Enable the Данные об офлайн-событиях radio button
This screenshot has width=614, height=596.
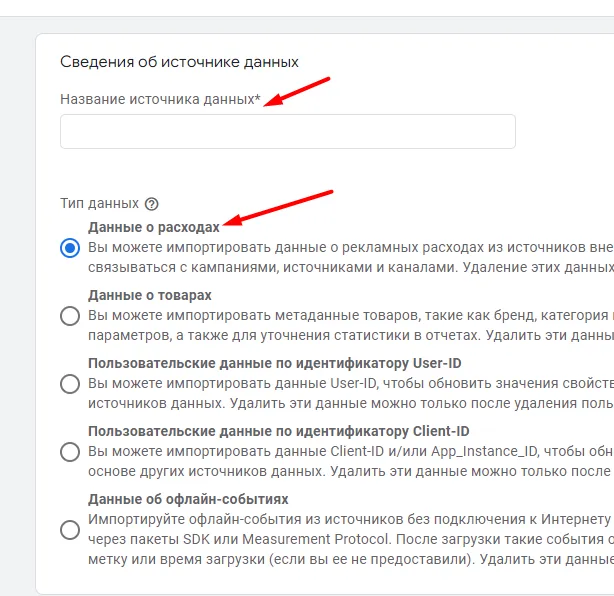pyautogui.click(x=70, y=530)
